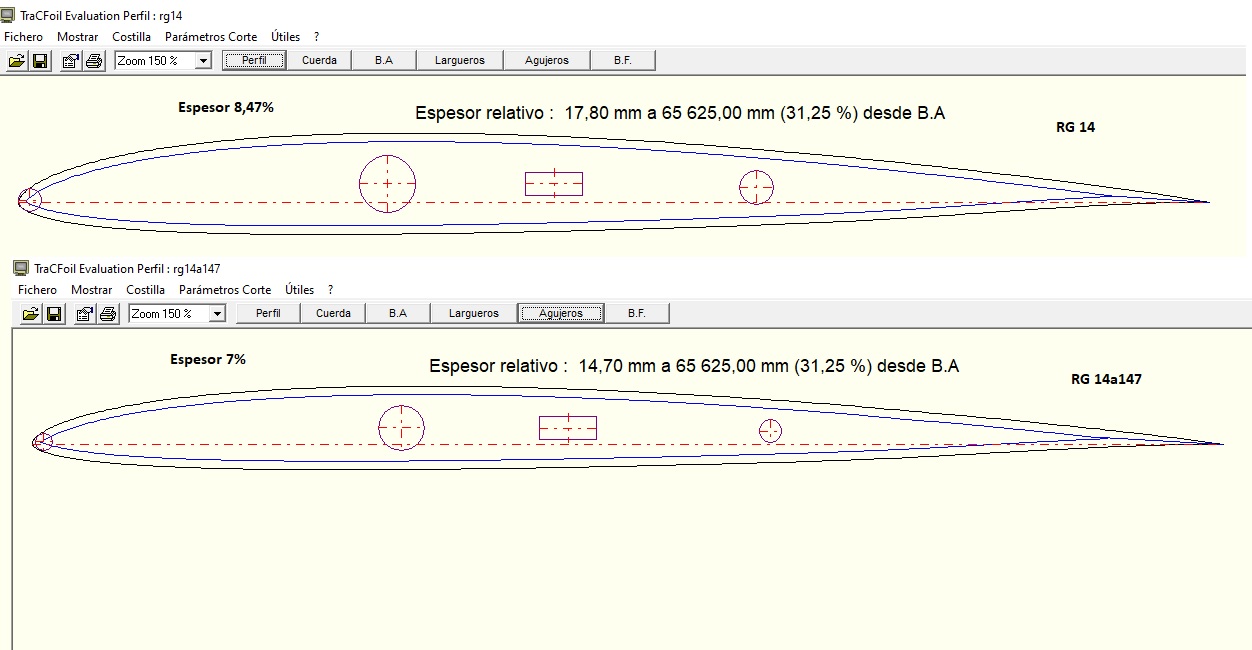The width and height of the screenshot is (1252, 650).
Task: Select the Perfil button in rg14 window
Action: point(254,60)
